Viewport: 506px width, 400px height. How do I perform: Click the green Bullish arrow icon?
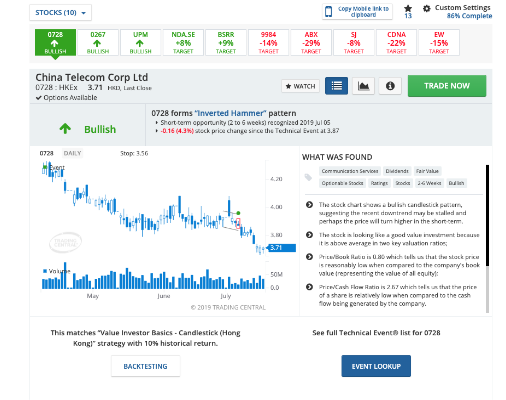point(65,128)
